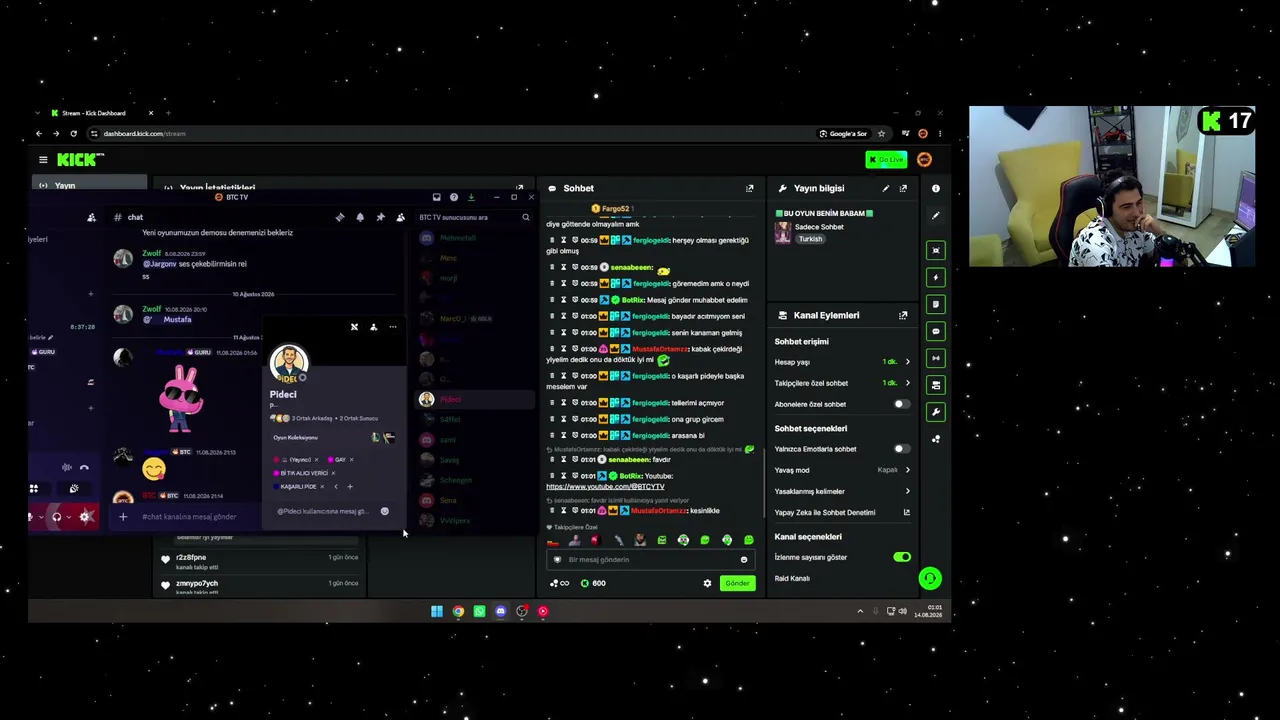This screenshot has height=720, width=1280.
Task: Open Discord pinned messages icon
Action: [380, 217]
